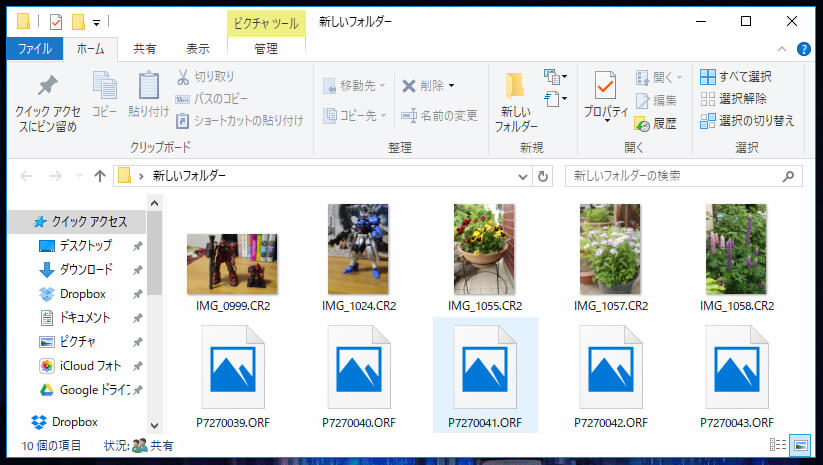
Task: Click the Paste (貼り付け) clipboard icon
Action: point(149,86)
